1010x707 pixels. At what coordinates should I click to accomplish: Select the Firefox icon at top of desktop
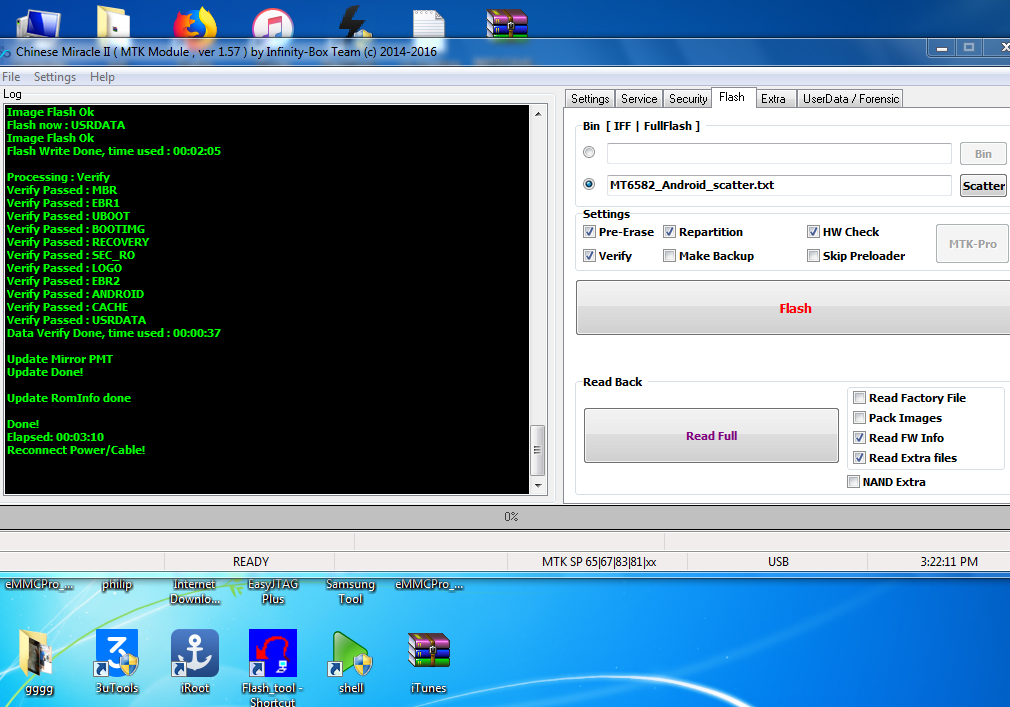[x=195, y=23]
